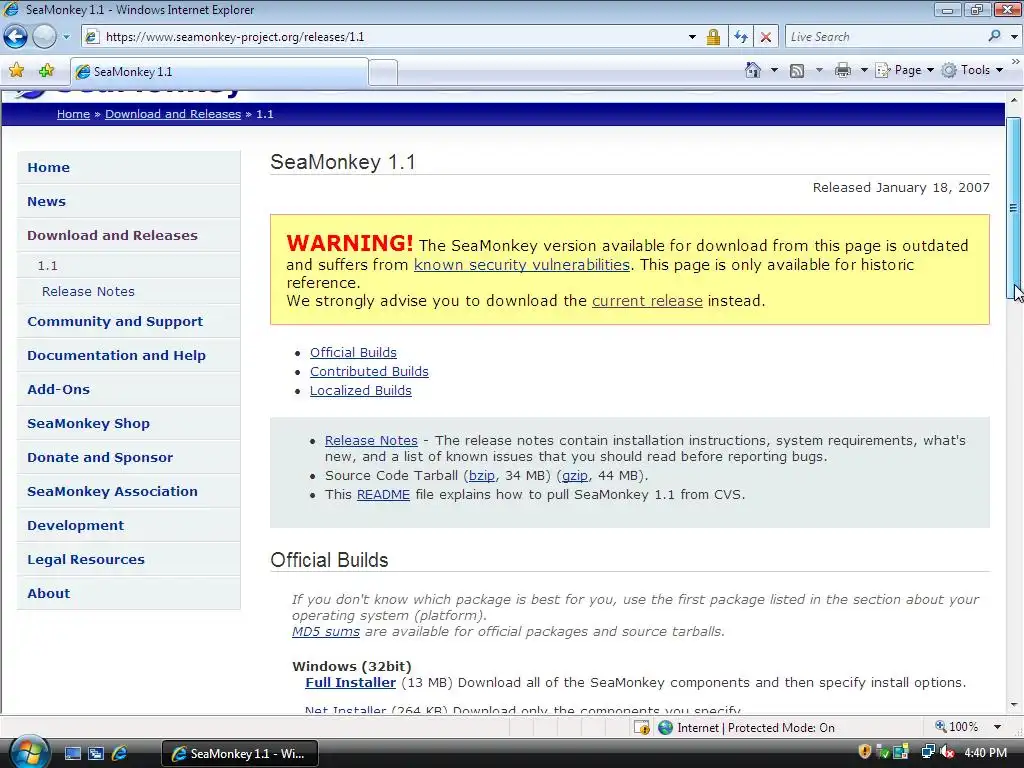Expand the feeds dropdown arrow

tap(819, 70)
